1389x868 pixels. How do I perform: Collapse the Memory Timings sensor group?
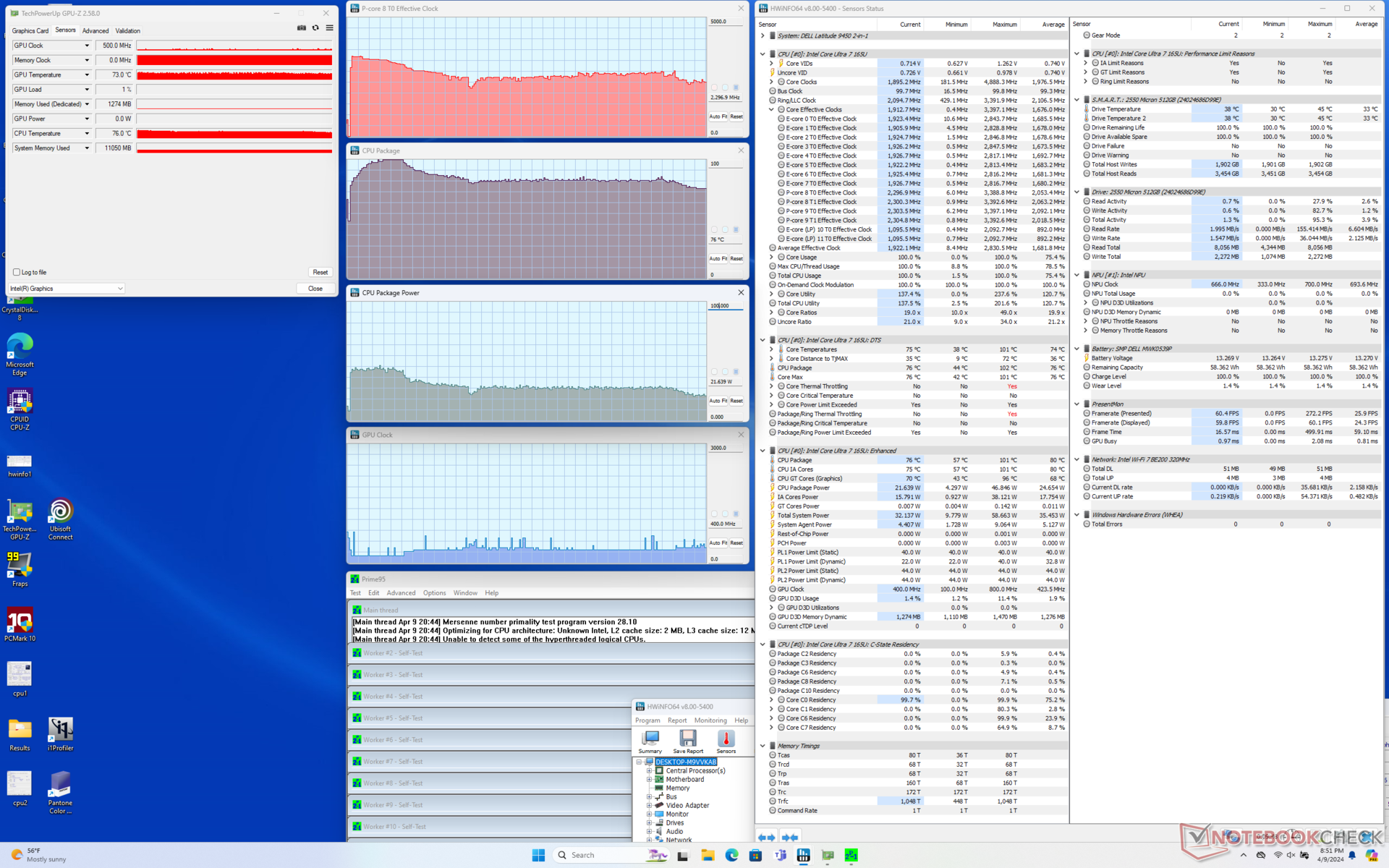coord(763,746)
